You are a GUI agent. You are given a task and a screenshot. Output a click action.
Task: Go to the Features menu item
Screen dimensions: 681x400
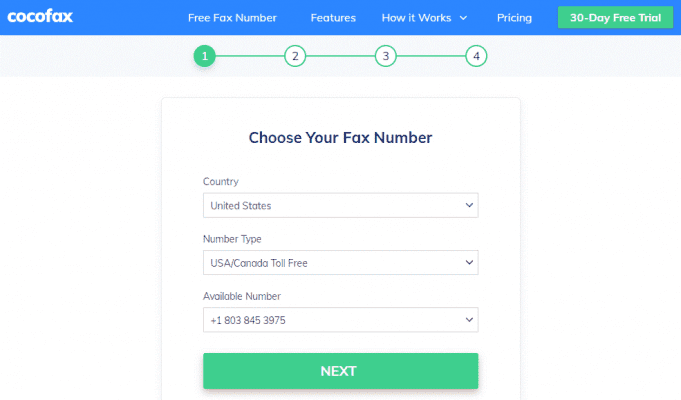(333, 18)
